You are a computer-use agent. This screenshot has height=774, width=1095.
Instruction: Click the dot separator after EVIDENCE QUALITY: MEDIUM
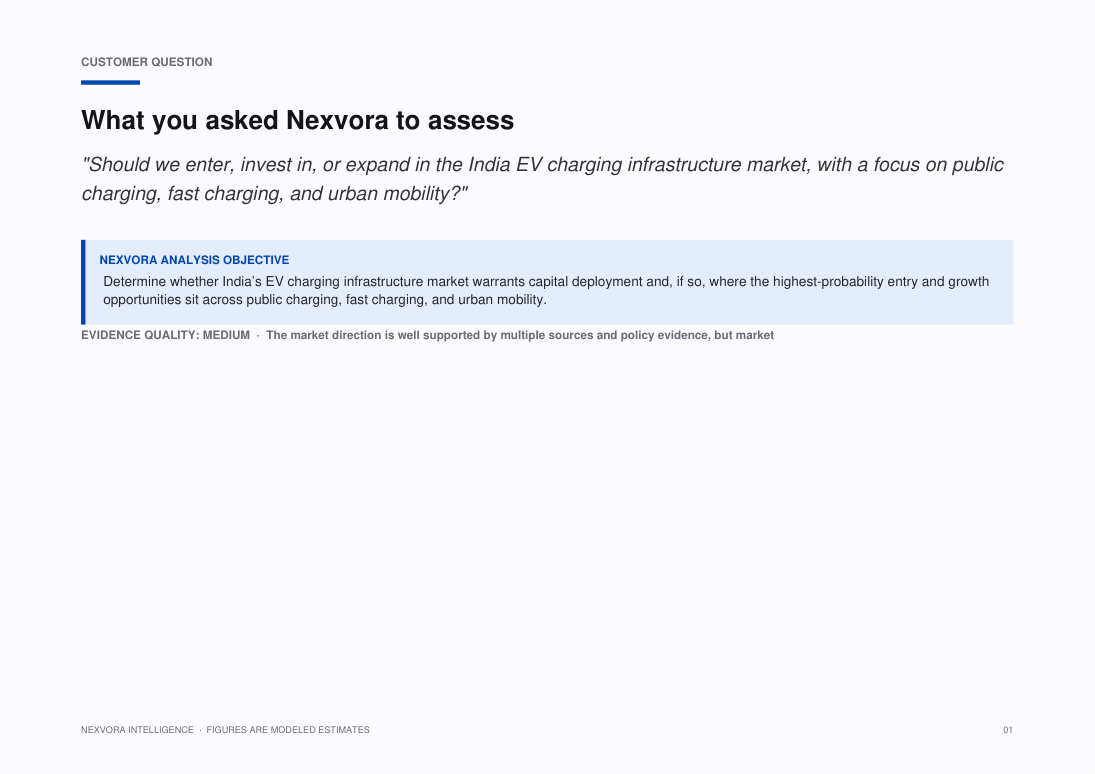258,336
